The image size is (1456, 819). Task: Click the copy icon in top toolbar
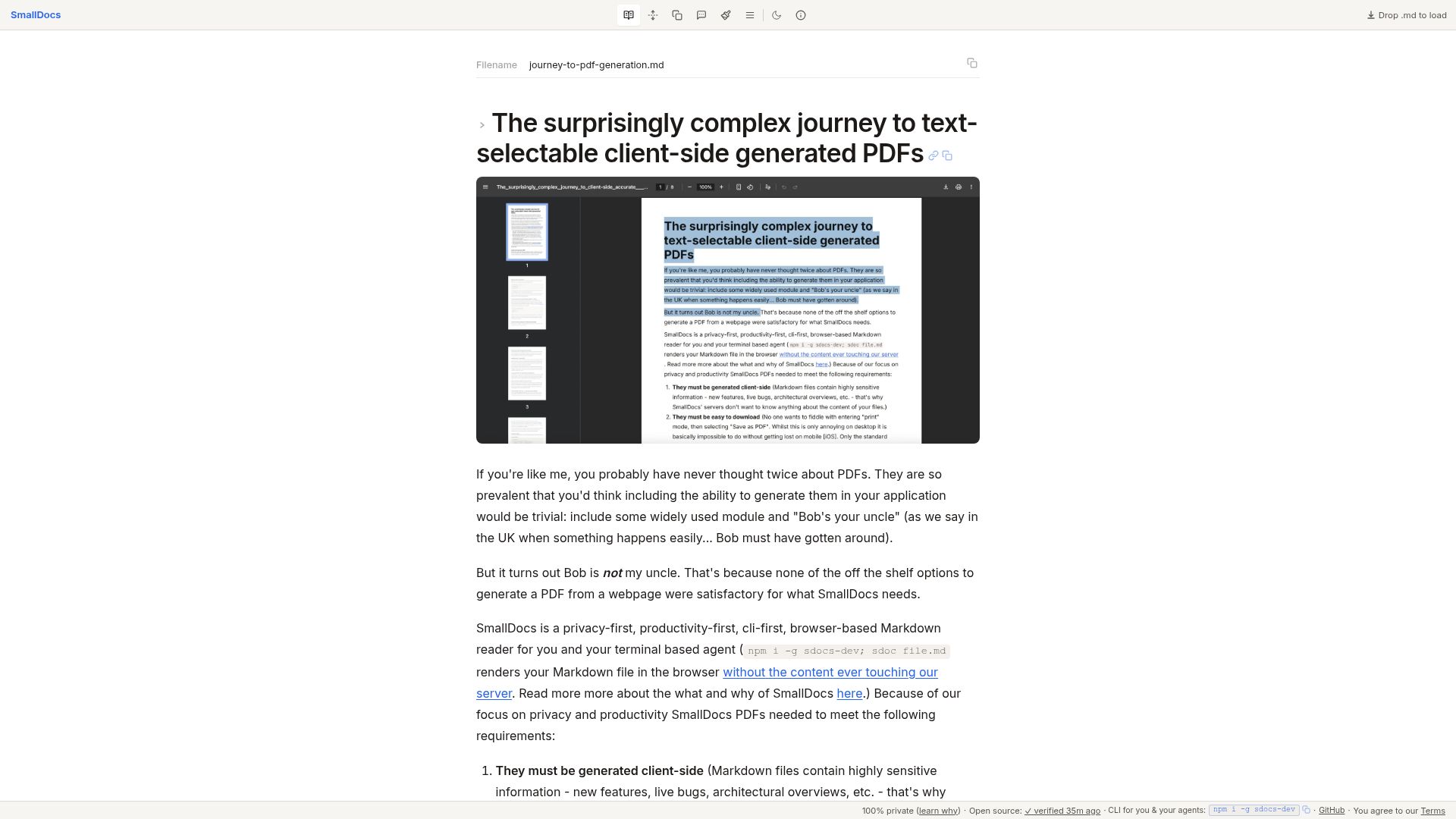click(x=677, y=15)
